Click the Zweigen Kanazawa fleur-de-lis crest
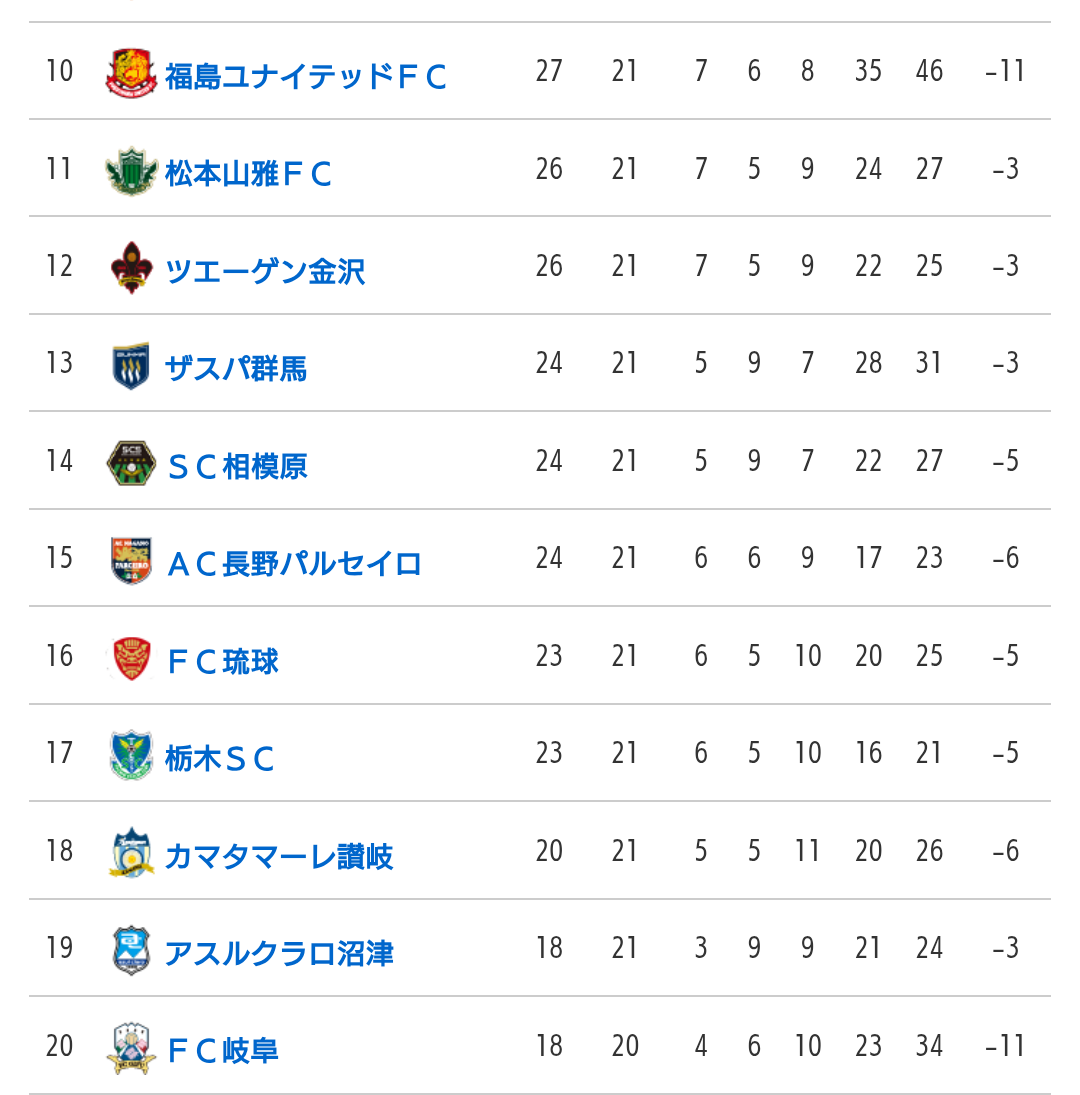 click(x=131, y=268)
